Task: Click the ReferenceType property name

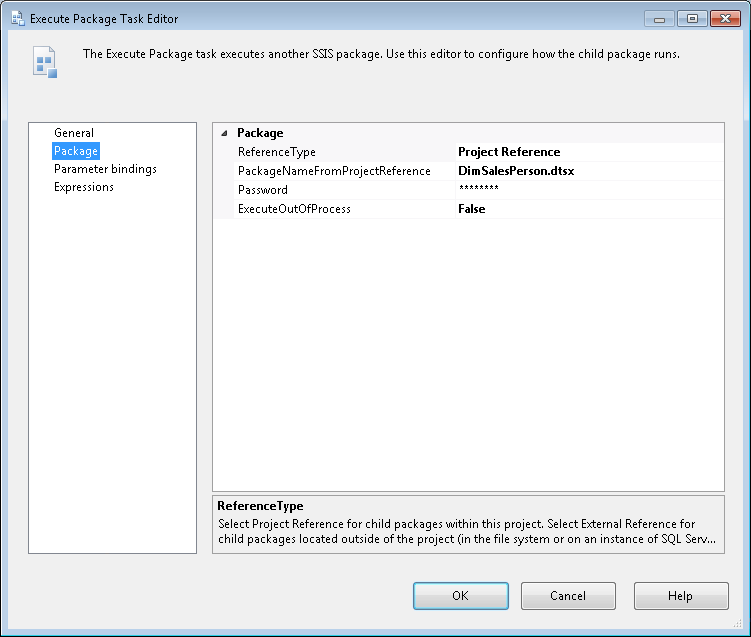Action: (277, 152)
